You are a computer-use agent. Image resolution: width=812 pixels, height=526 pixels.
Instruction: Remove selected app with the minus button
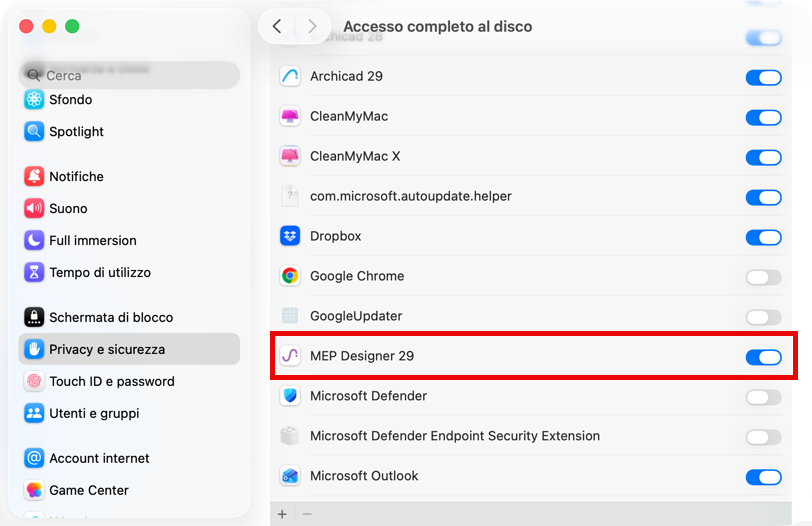pos(307,514)
